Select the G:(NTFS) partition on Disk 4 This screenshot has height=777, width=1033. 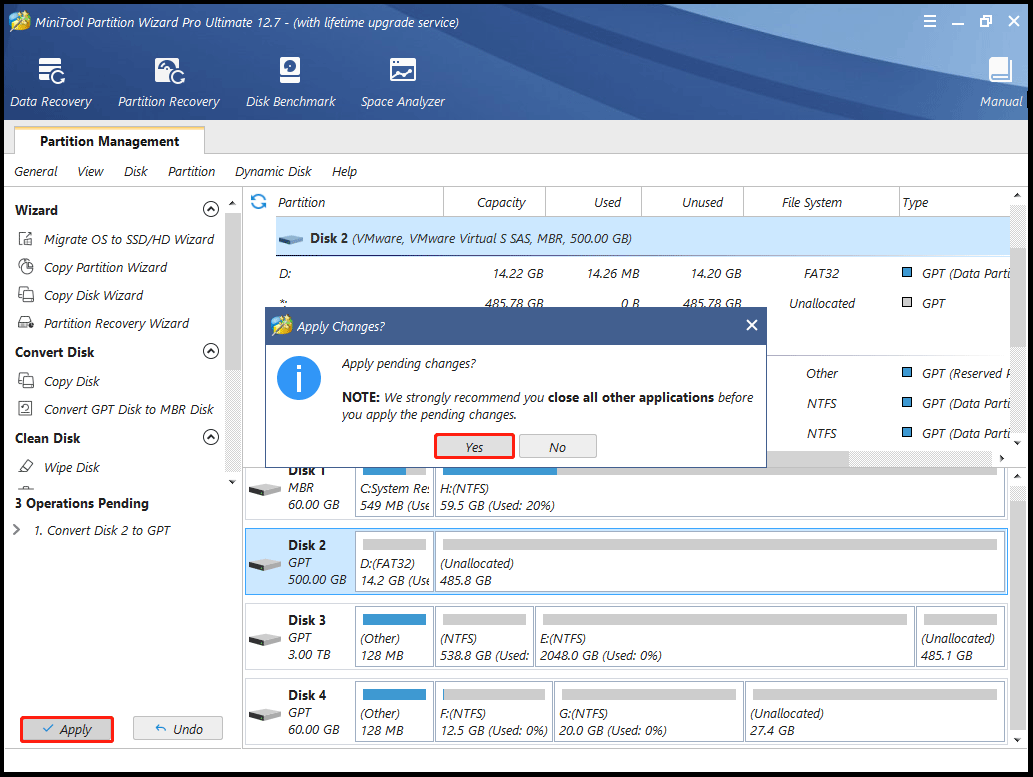(649, 712)
